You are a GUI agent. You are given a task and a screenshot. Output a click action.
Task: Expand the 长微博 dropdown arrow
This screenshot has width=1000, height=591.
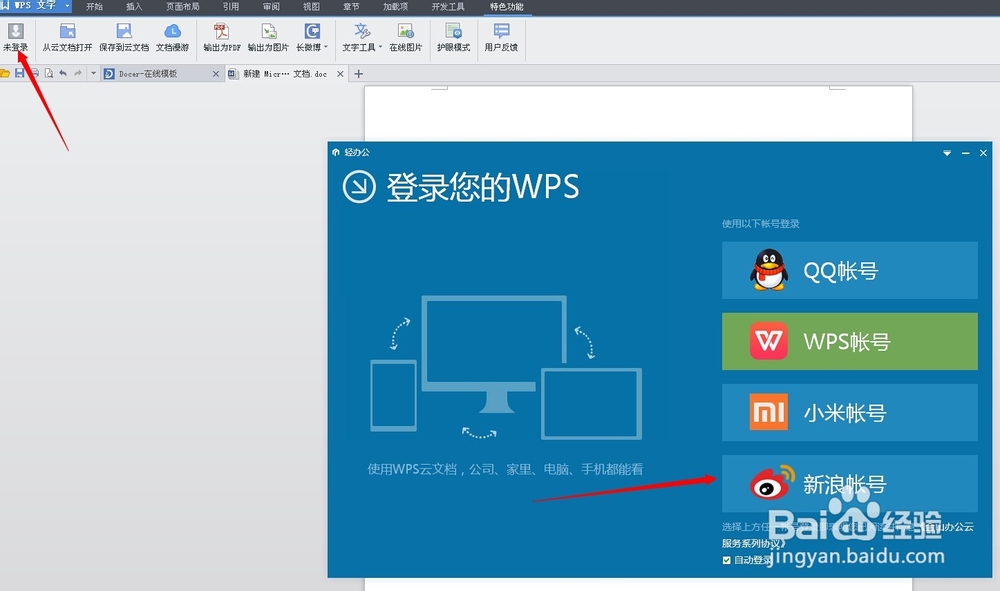pos(326,47)
